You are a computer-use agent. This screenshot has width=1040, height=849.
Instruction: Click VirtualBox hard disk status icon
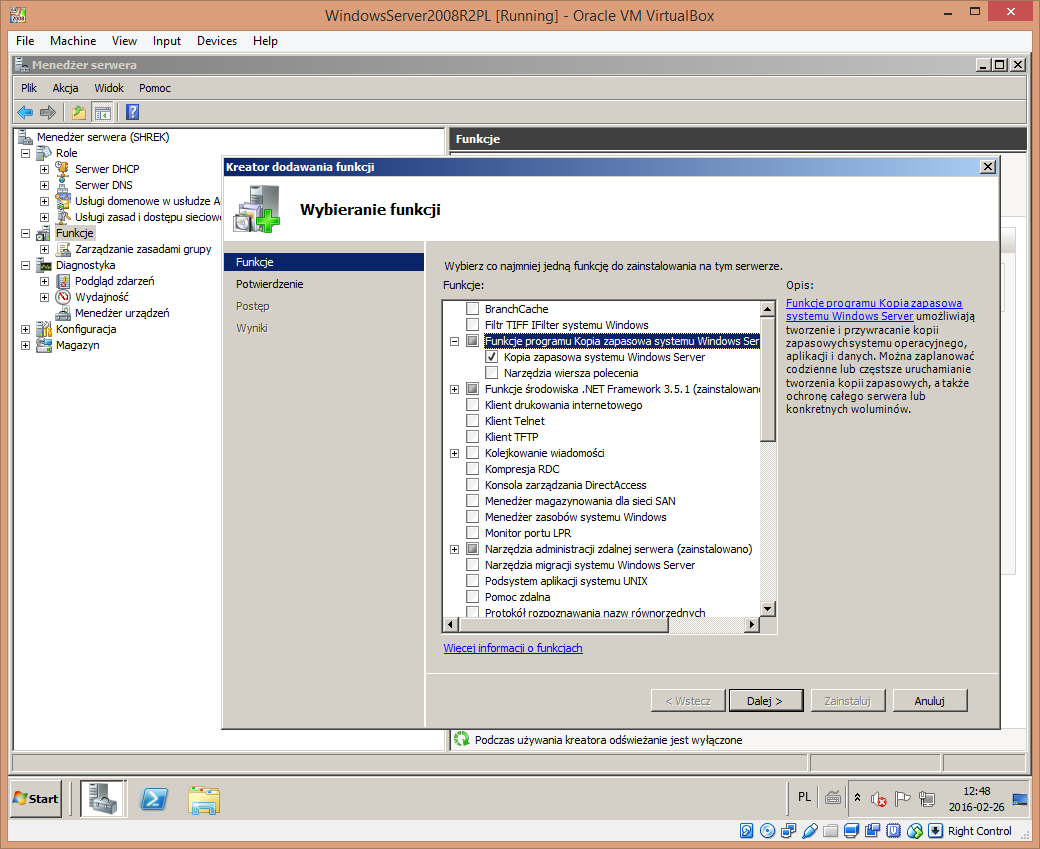[746, 831]
